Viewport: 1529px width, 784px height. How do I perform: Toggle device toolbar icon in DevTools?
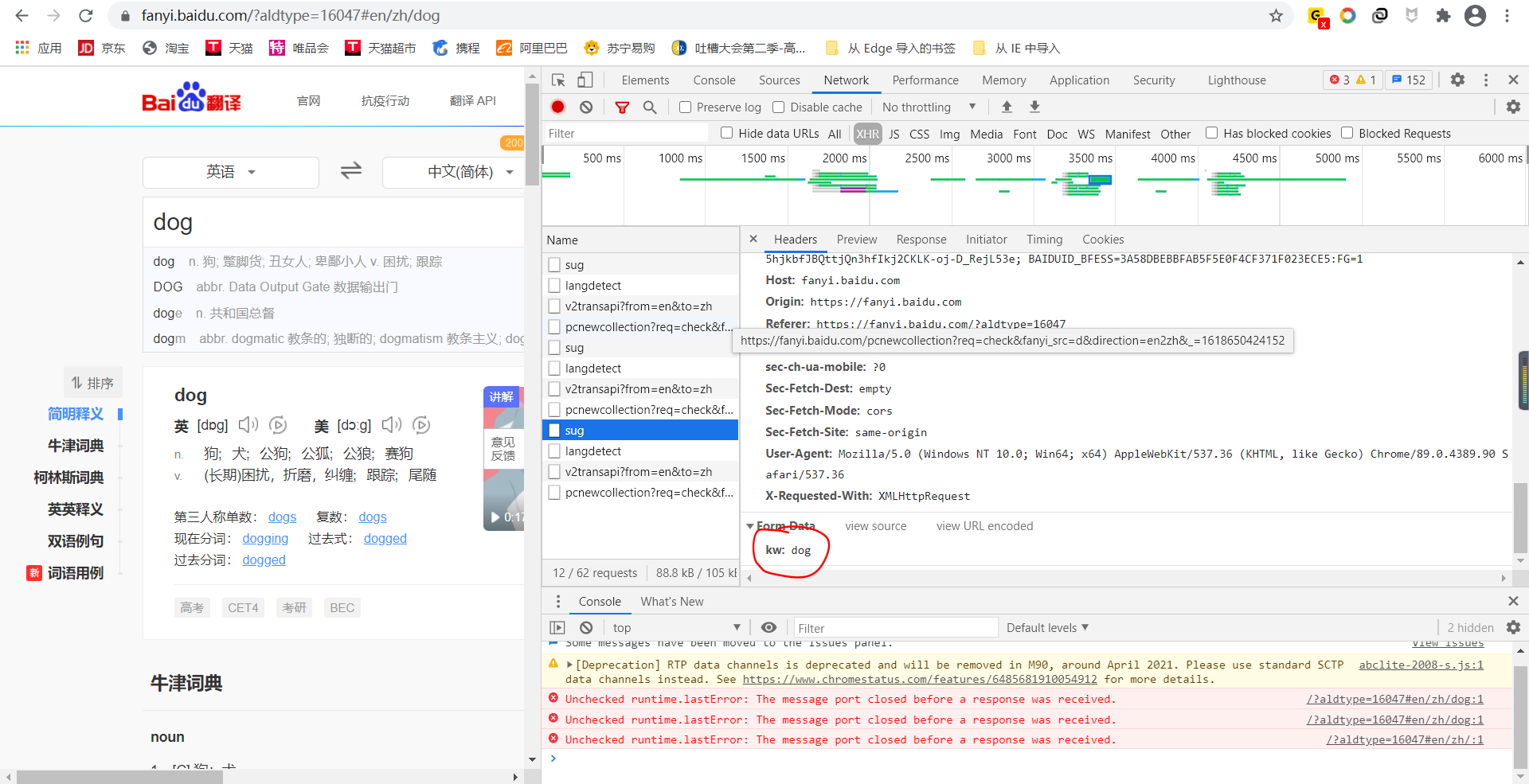pyautogui.click(x=585, y=80)
